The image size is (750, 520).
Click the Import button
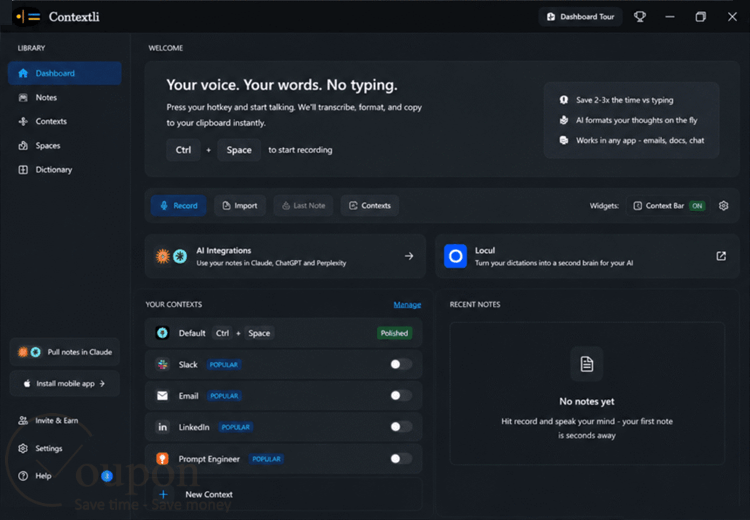pos(240,206)
